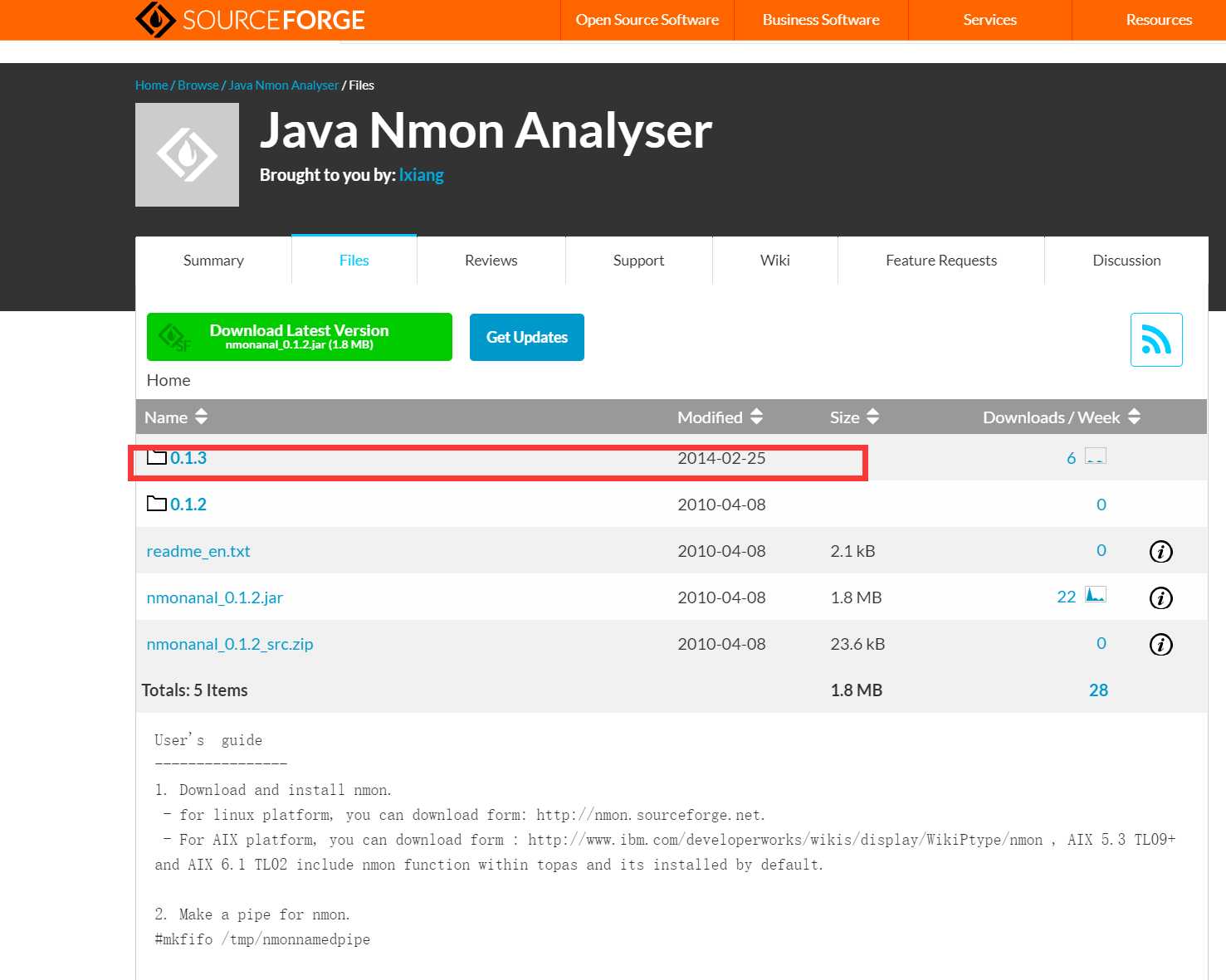This screenshot has height=980, width=1226.
Task: Click the 'Totals: 5 Items' text
Action: 195,690
